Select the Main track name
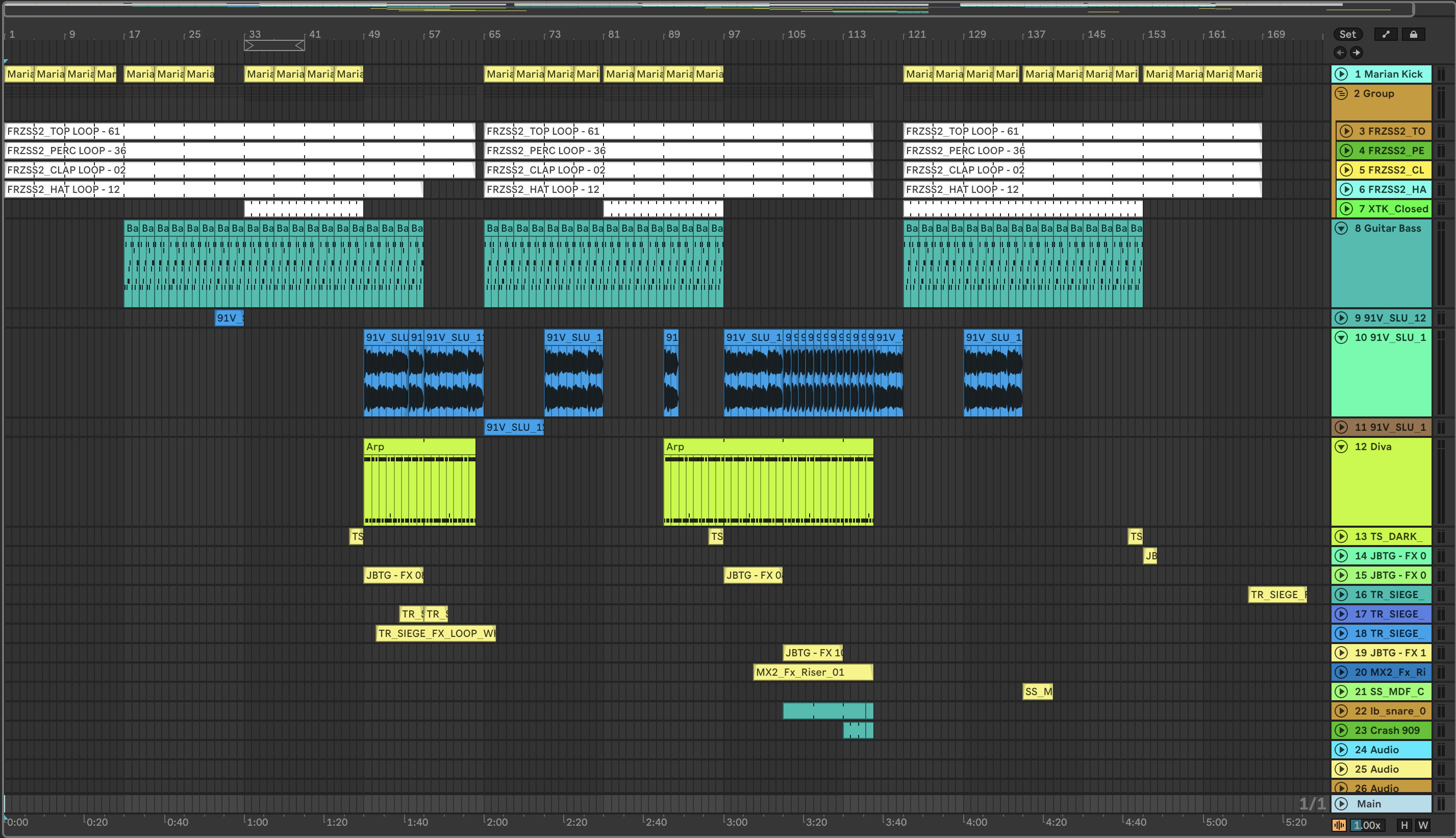This screenshot has height=838, width=1456. click(x=1369, y=804)
